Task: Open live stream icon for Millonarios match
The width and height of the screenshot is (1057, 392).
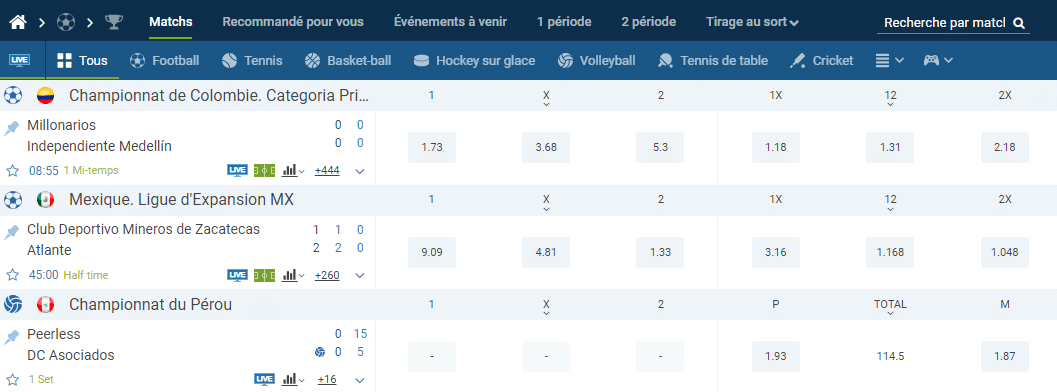Action: pos(237,170)
